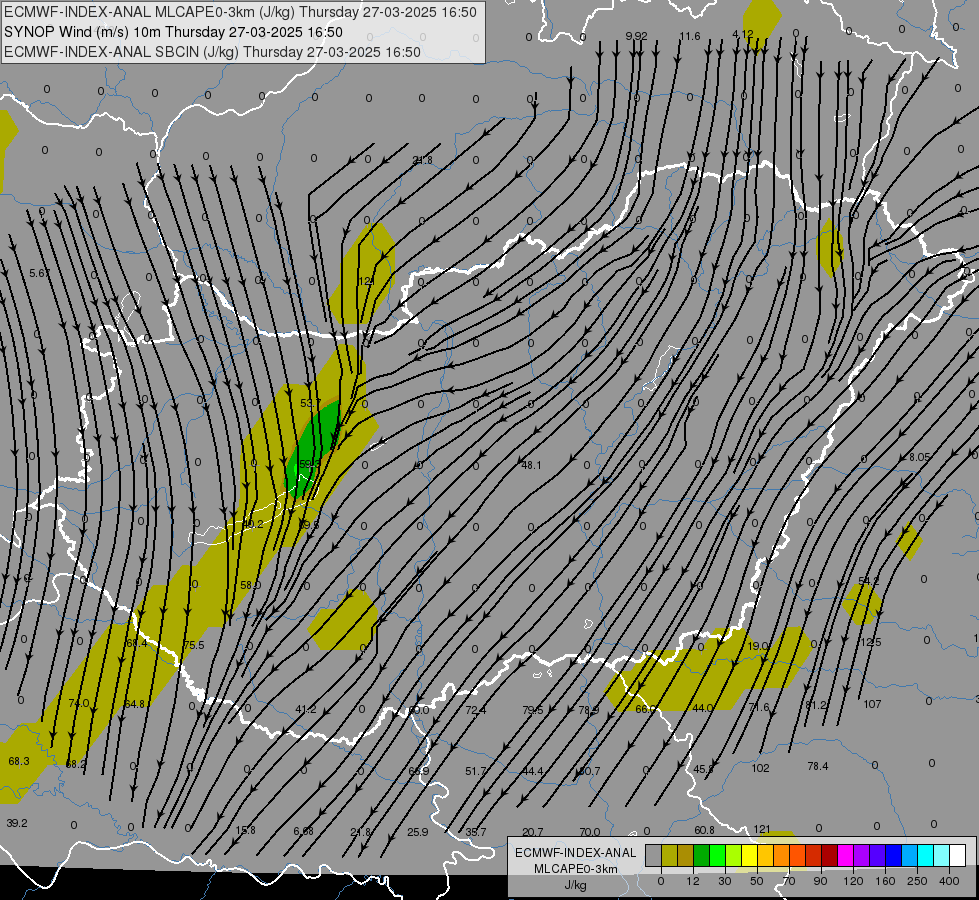The height and width of the screenshot is (900, 979).
Task: Choose the bright green legend color box
Action: pyautogui.click(x=717, y=855)
